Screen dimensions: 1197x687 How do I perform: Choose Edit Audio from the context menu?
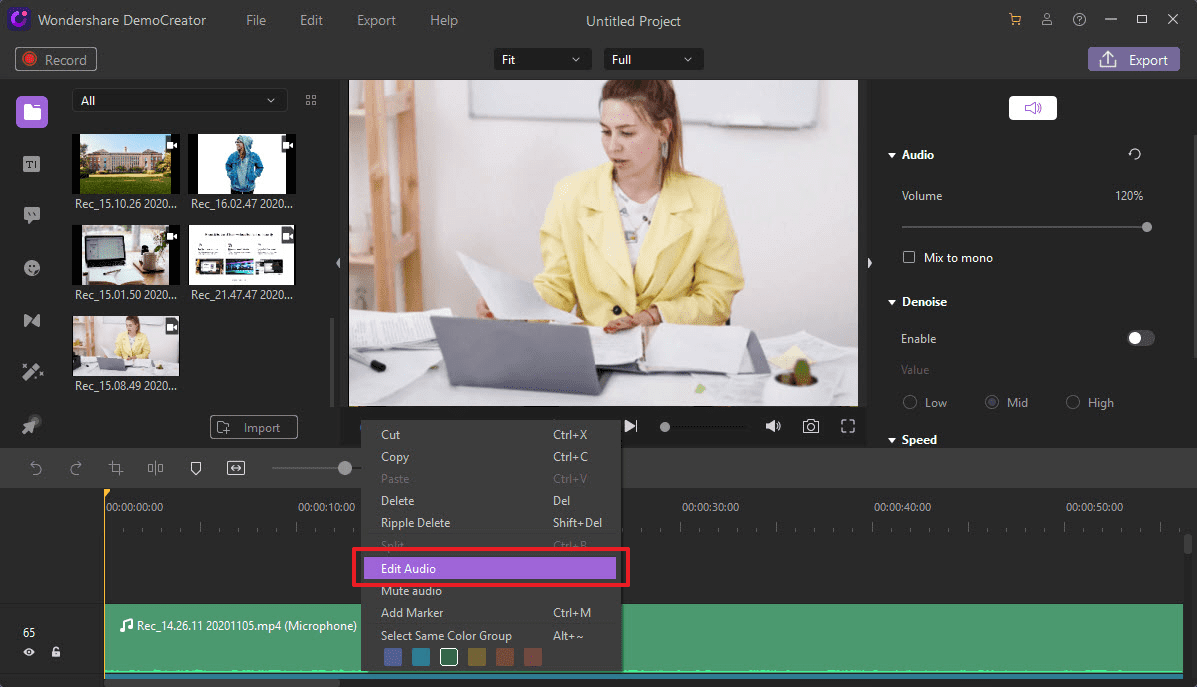click(x=489, y=568)
